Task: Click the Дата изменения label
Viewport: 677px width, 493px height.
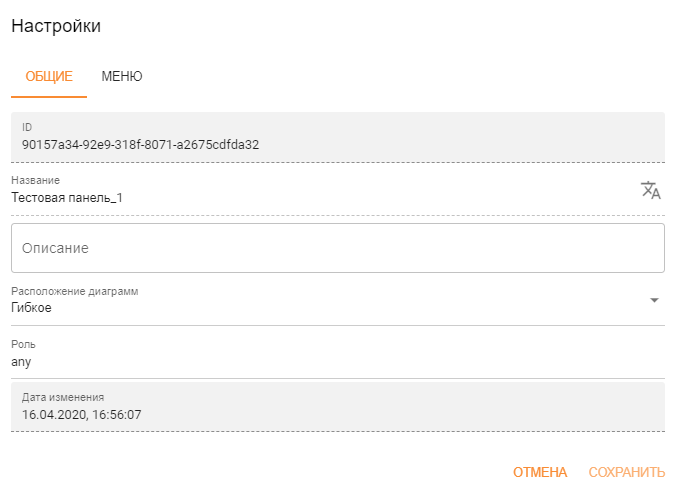Action: point(63,397)
